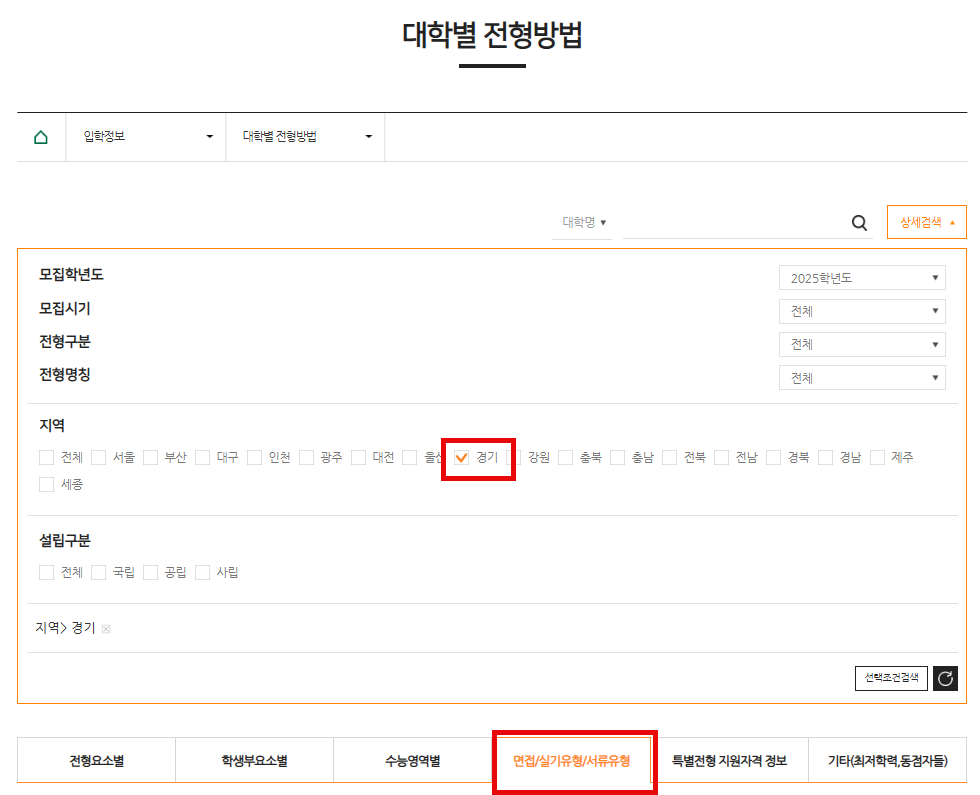
Task: Select the 전체 checkbox under 설립구분
Action: coord(46,572)
